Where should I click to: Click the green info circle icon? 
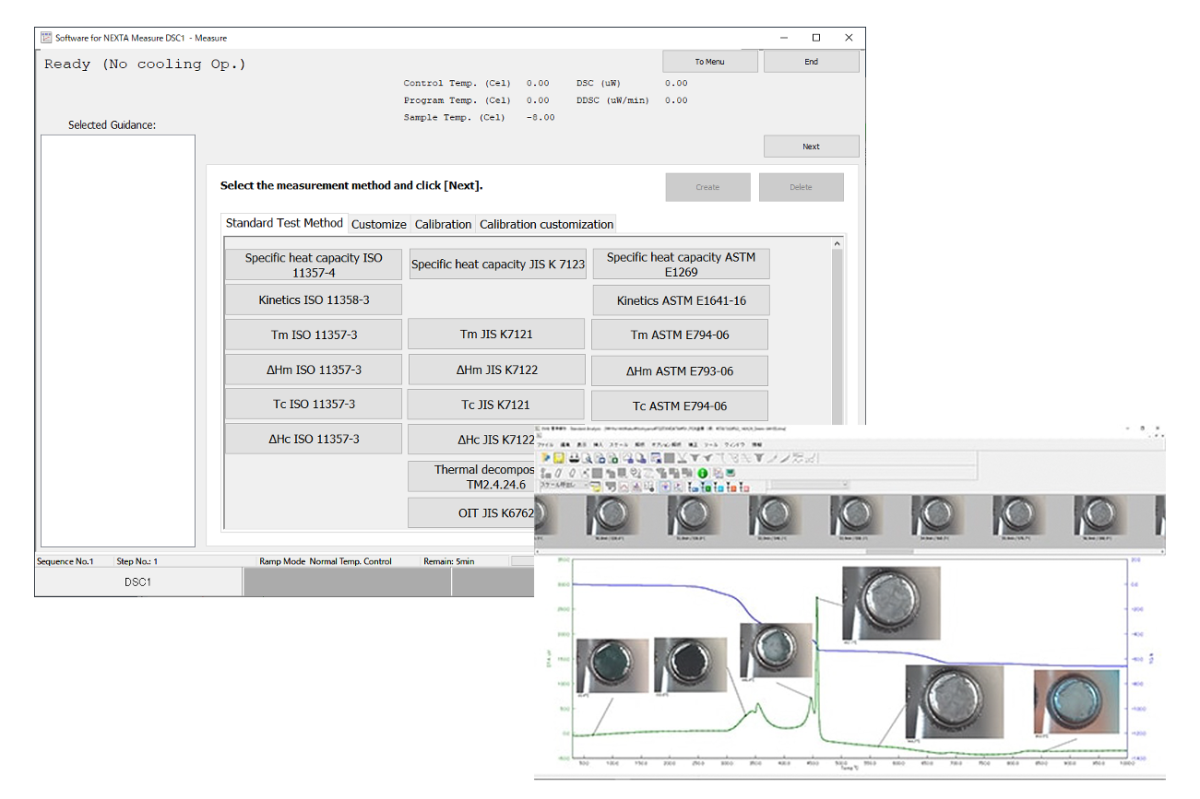click(704, 472)
